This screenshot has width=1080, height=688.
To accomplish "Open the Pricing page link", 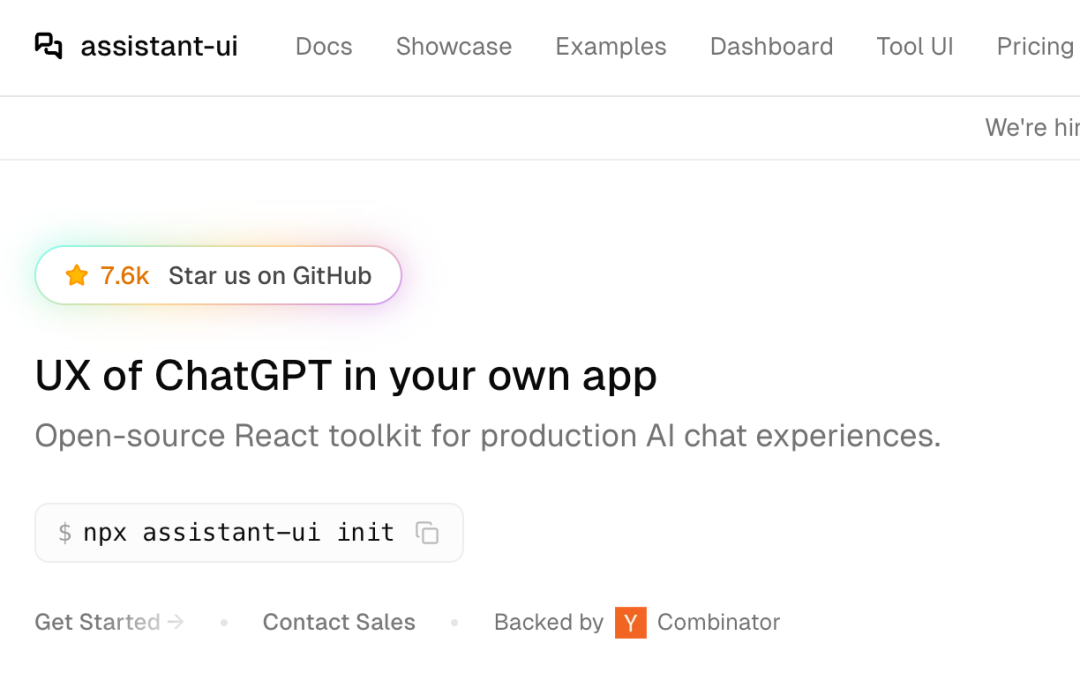I will (x=1035, y=46).
